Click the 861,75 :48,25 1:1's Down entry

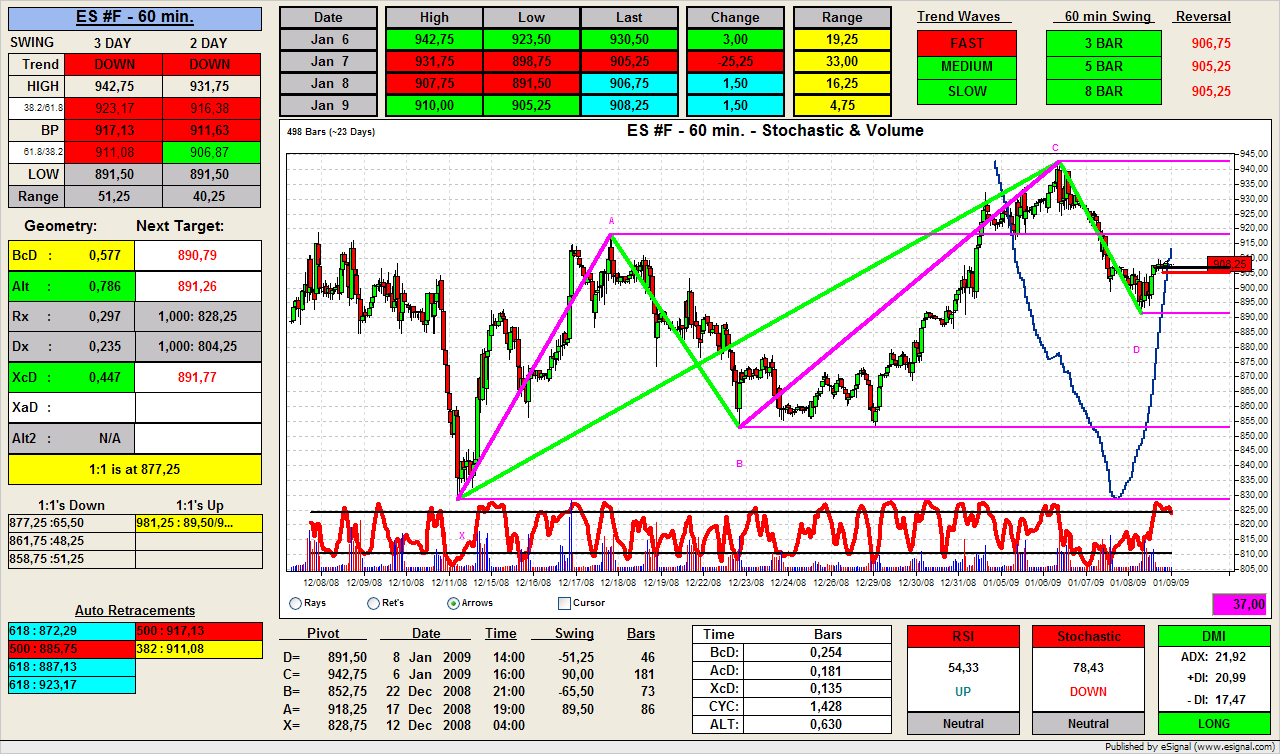(71, 541)
